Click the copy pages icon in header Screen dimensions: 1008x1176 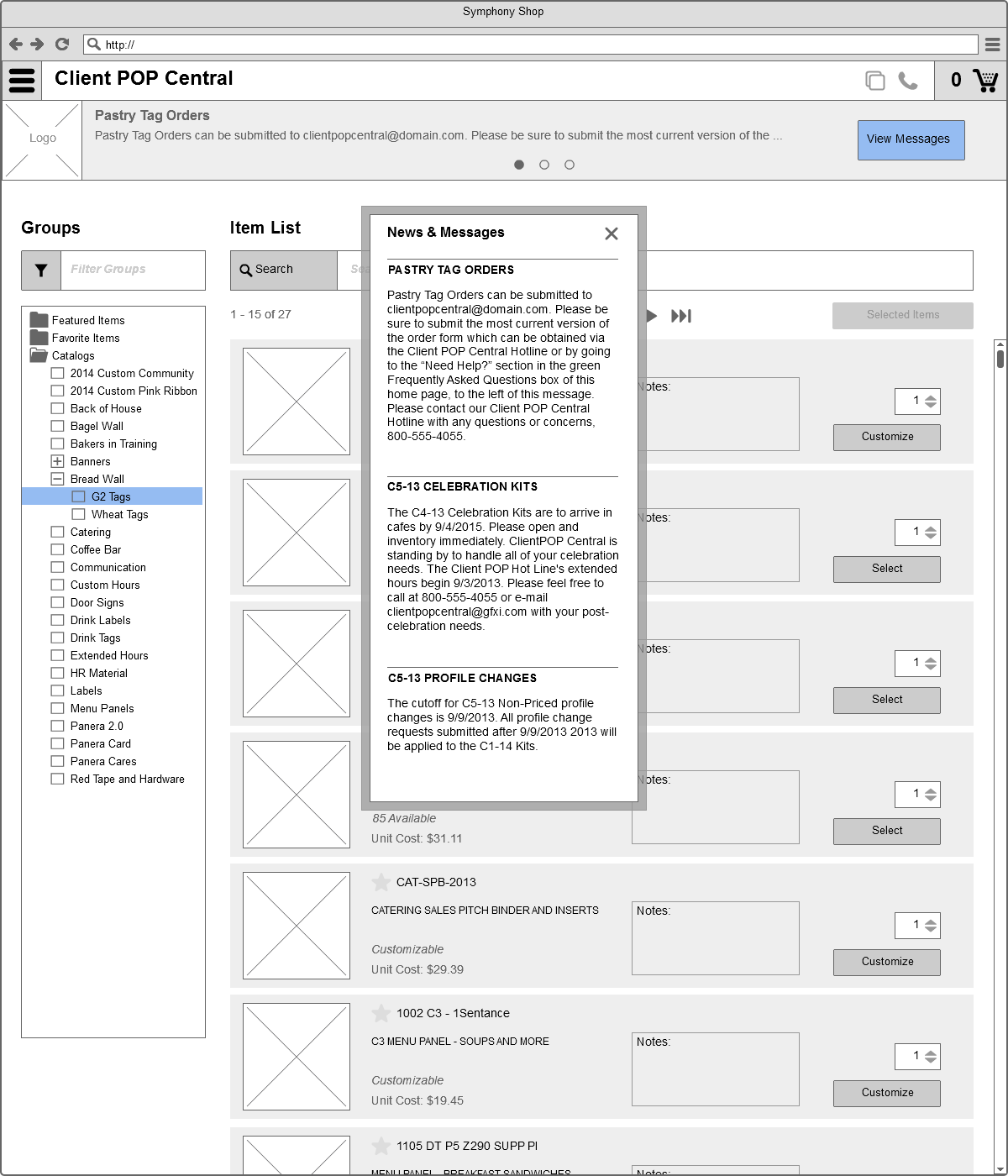pyautogui.click(x=875, y=81)
